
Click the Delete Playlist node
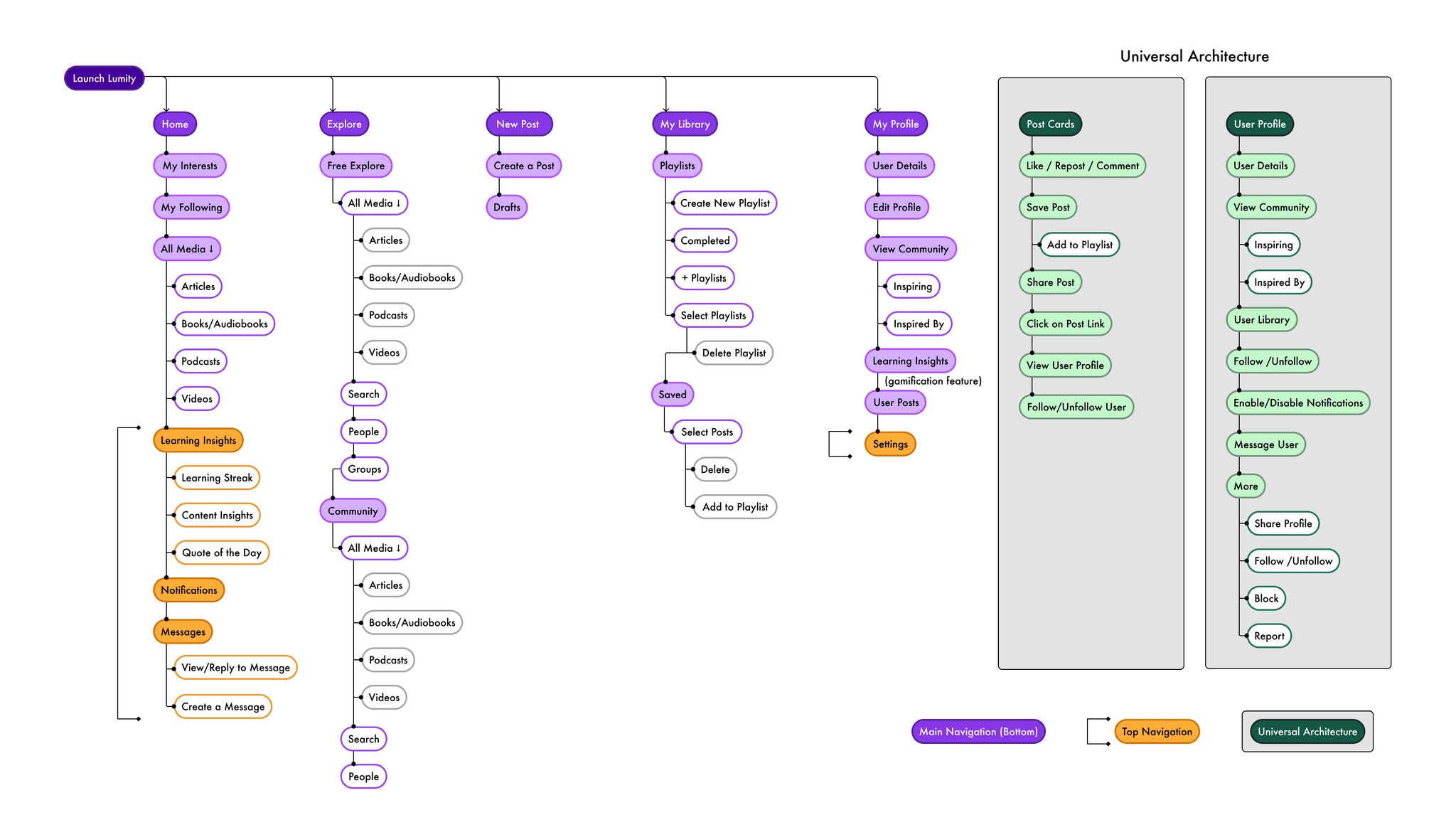(x=734, y=353)
